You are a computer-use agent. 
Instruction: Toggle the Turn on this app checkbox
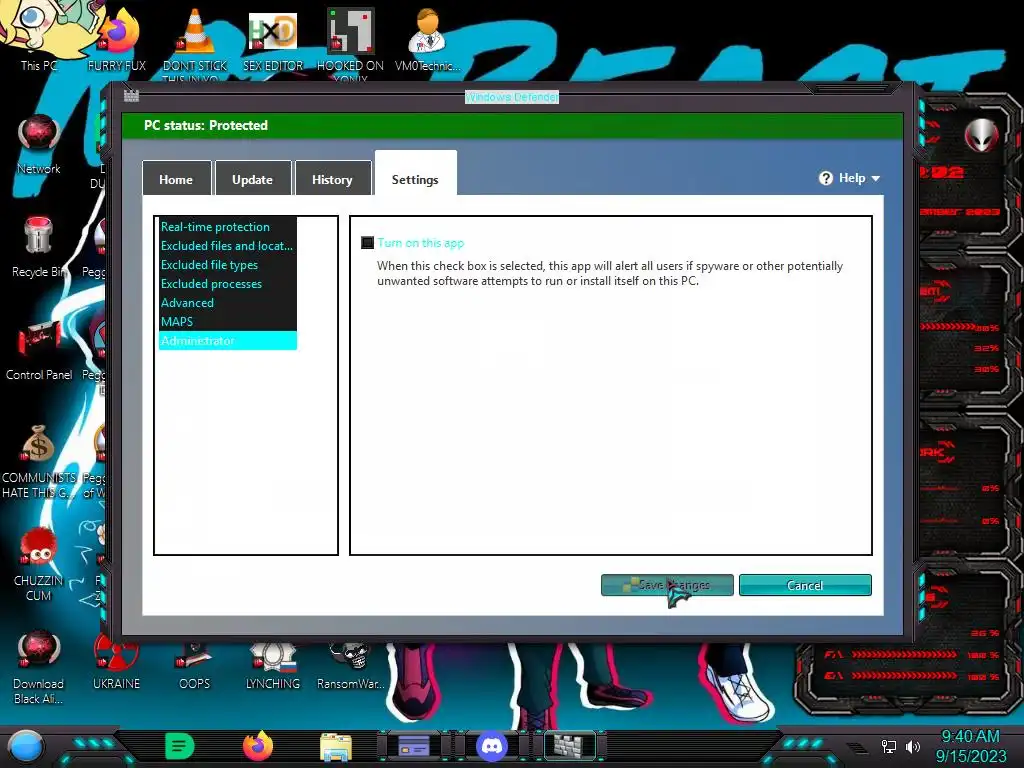point(368,243)
